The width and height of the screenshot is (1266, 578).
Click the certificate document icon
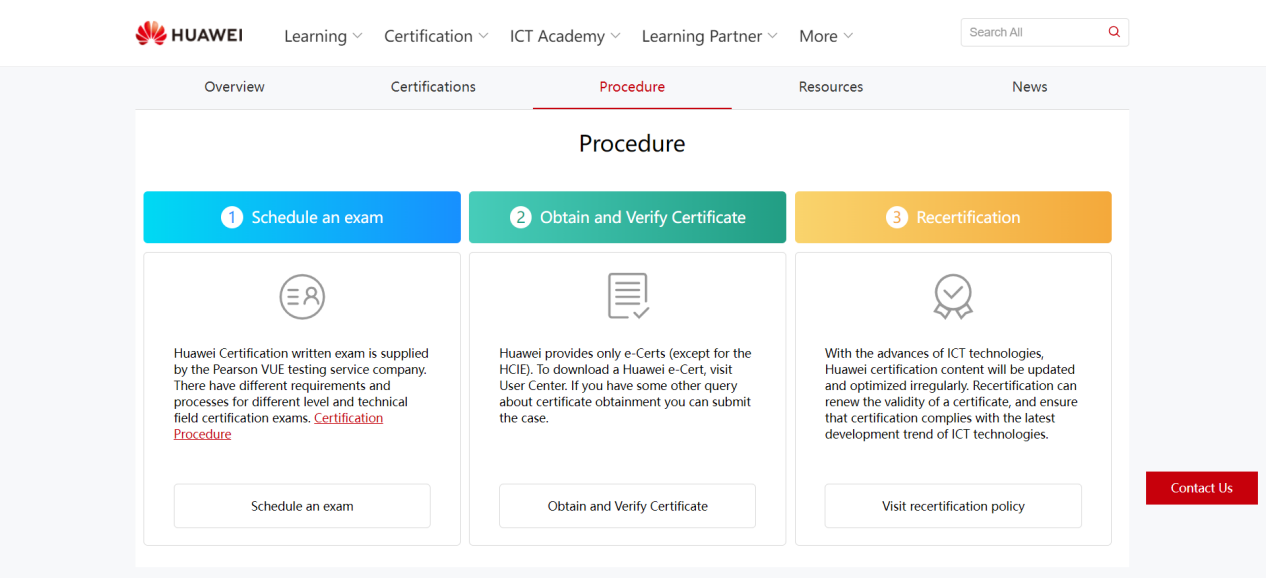(628, 296)
